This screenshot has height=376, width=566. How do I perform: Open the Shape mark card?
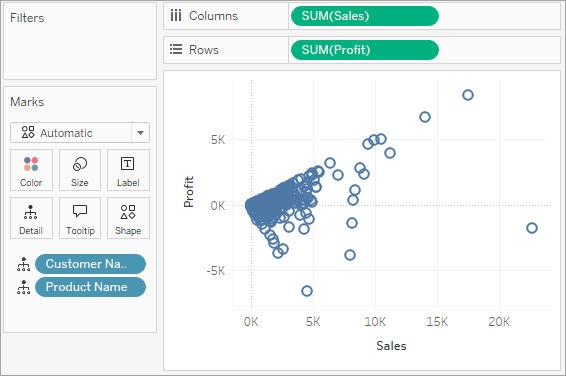[x=128, y=218]
